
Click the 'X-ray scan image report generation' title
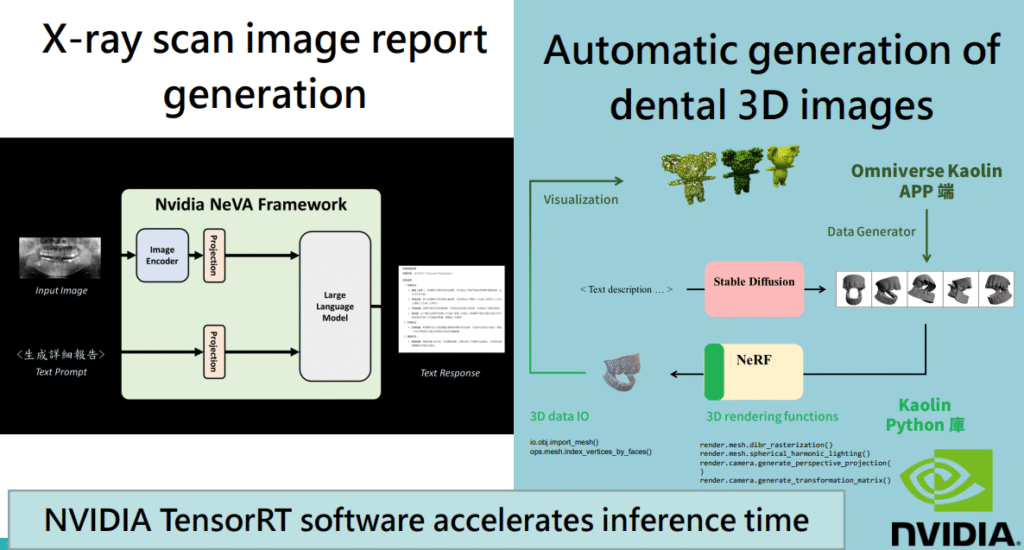point(264,67)
